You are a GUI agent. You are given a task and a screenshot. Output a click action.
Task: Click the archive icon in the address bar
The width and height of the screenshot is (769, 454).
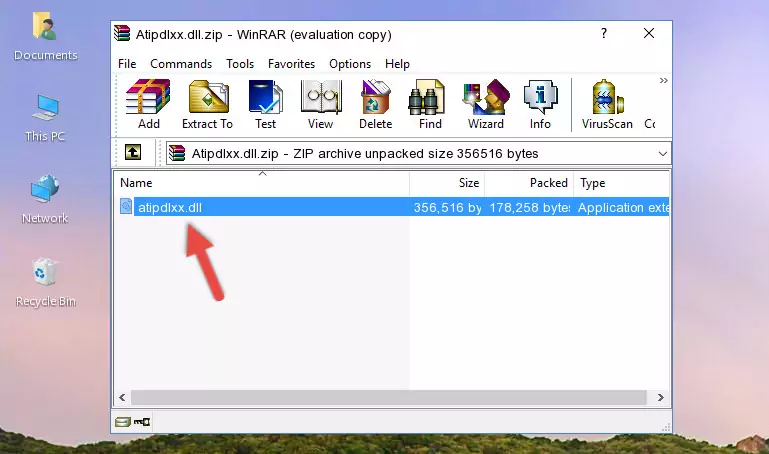click(177, 153)
